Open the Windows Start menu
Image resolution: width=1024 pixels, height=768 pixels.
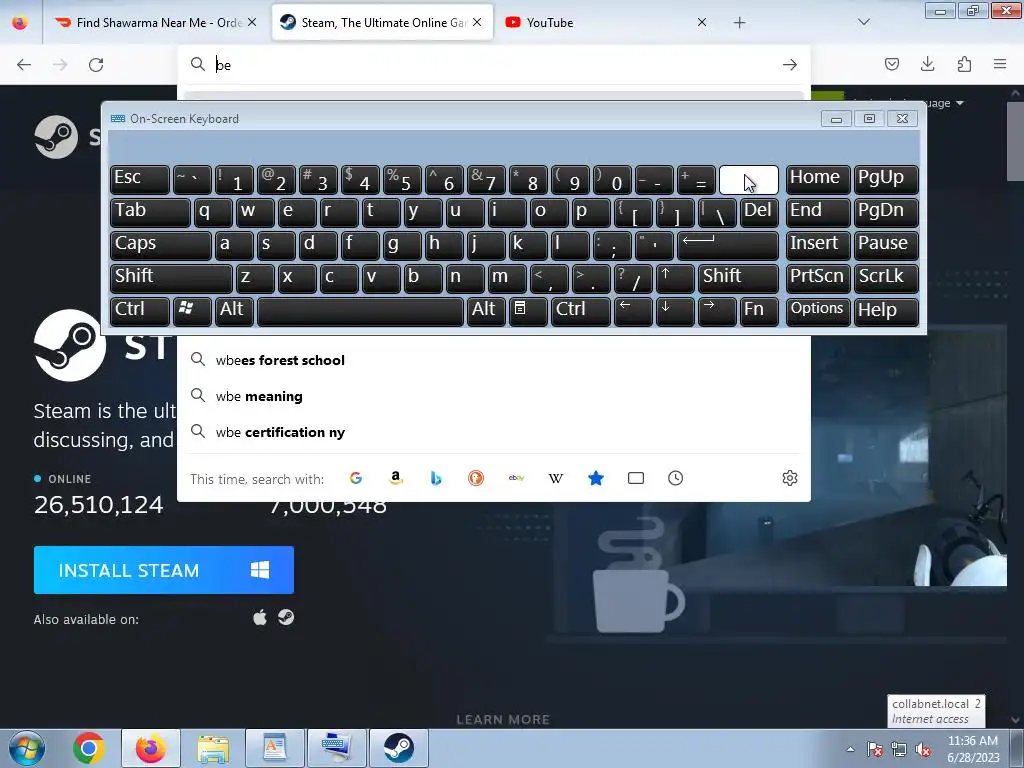coord(27,748)
